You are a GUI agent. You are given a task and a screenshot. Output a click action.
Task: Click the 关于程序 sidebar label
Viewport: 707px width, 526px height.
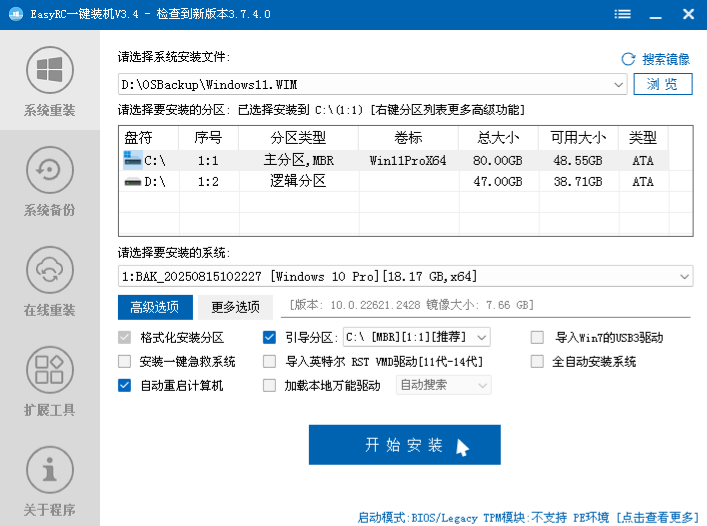point(50,510)
